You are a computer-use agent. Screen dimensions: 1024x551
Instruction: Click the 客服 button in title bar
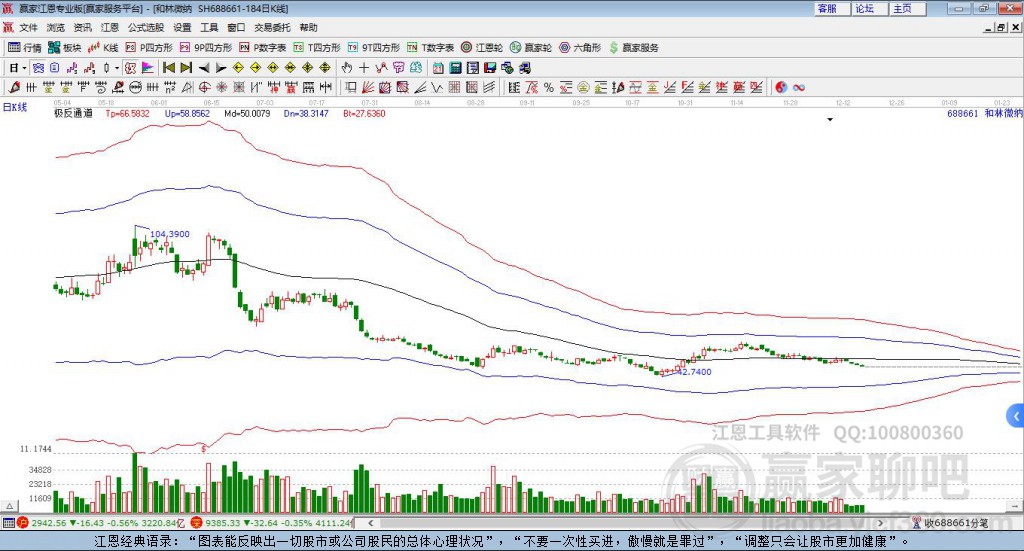point(832,8)
